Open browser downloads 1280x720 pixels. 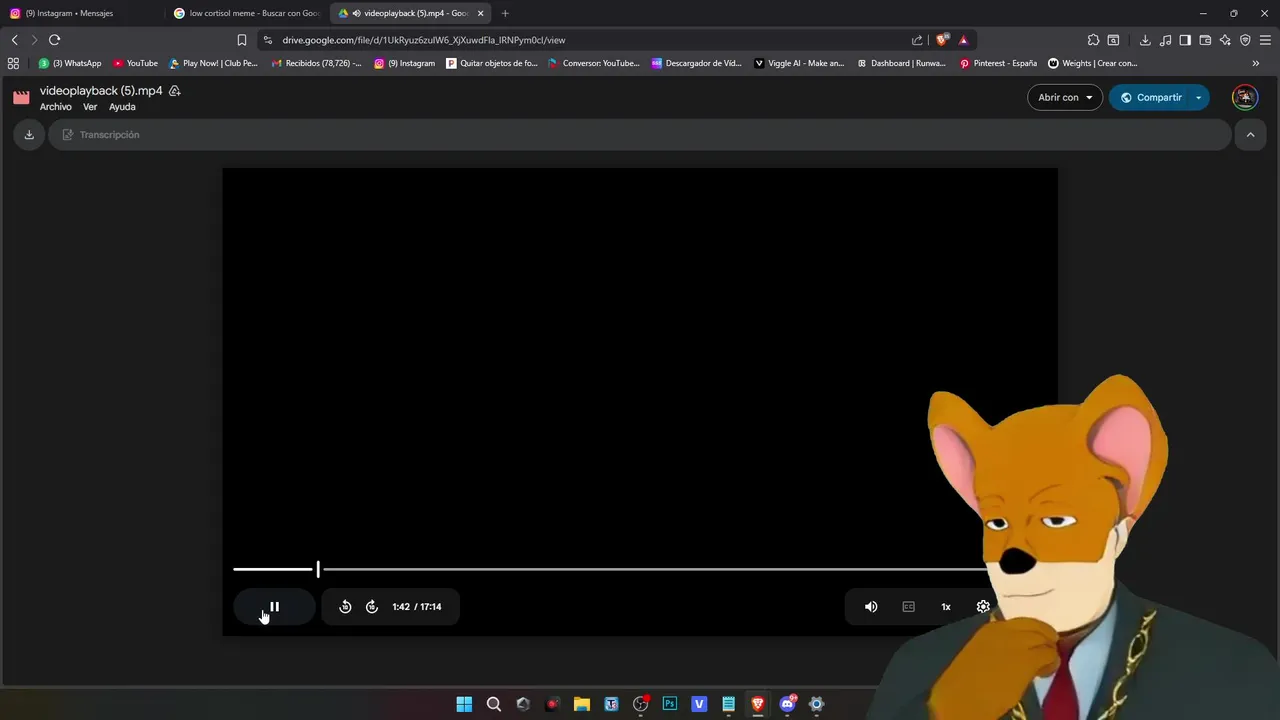[x=1145, y=40]
